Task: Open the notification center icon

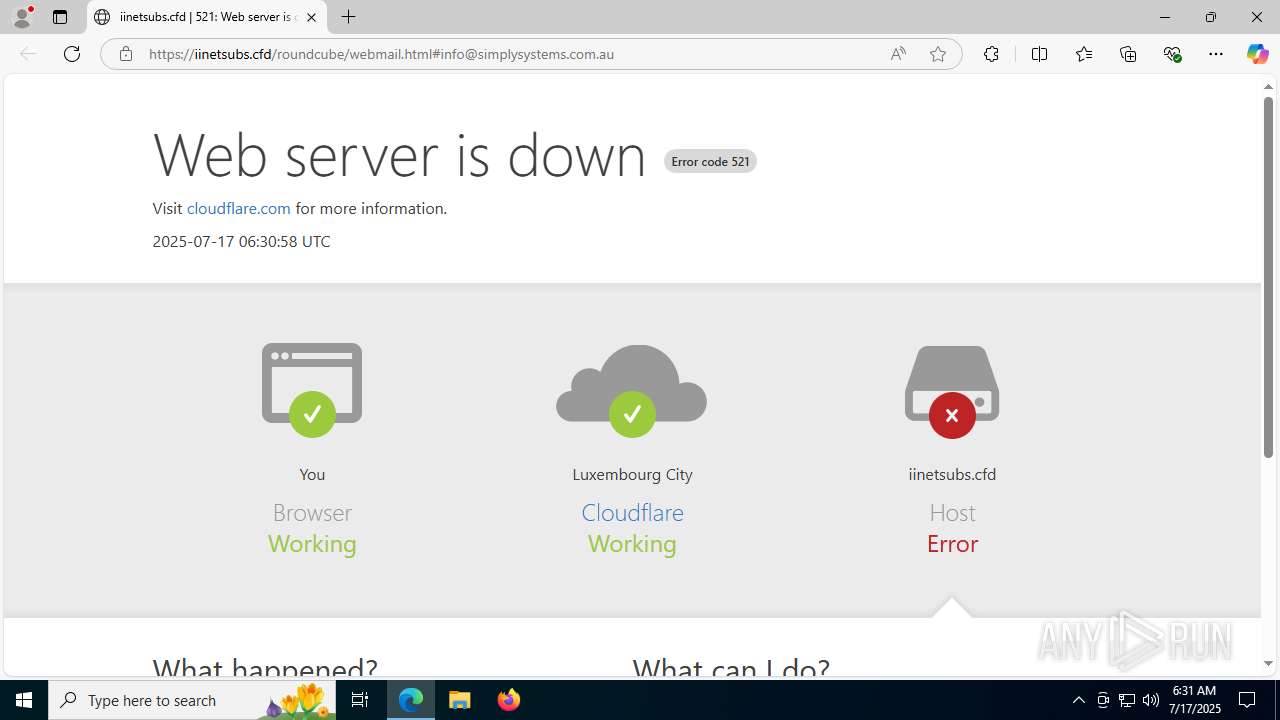Action: click(1247, 700)
